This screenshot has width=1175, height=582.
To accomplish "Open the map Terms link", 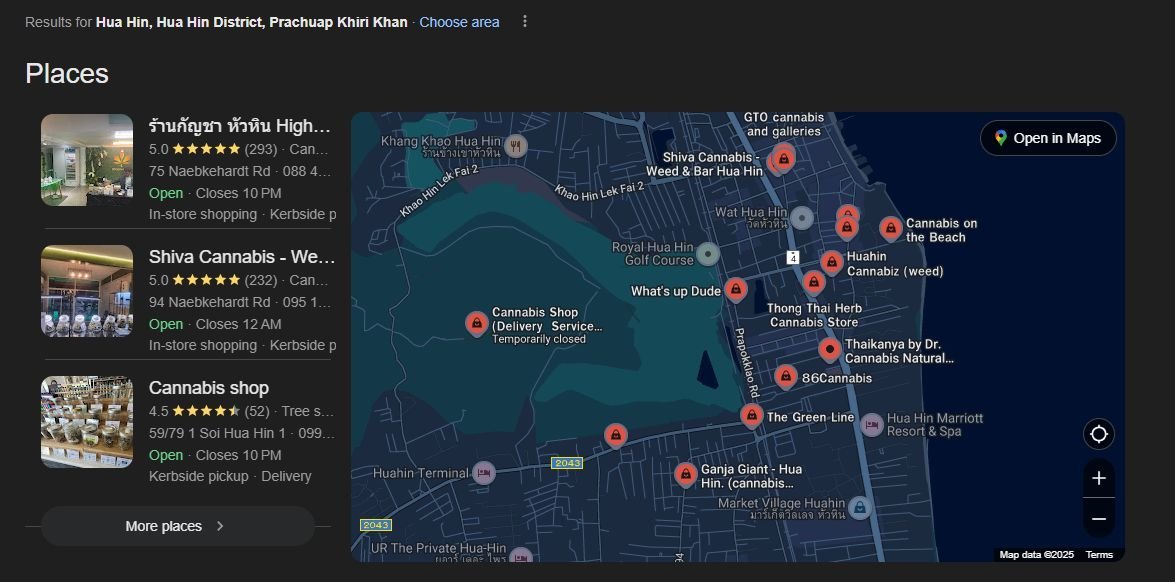I will 1099,555.
